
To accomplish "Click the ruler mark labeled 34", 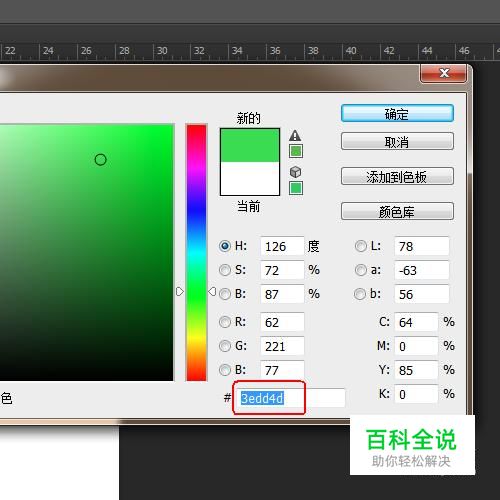I will [237, 51].
